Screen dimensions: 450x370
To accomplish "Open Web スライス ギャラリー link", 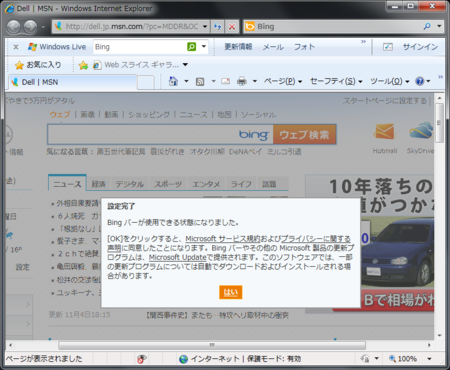I will click(136, 65).
